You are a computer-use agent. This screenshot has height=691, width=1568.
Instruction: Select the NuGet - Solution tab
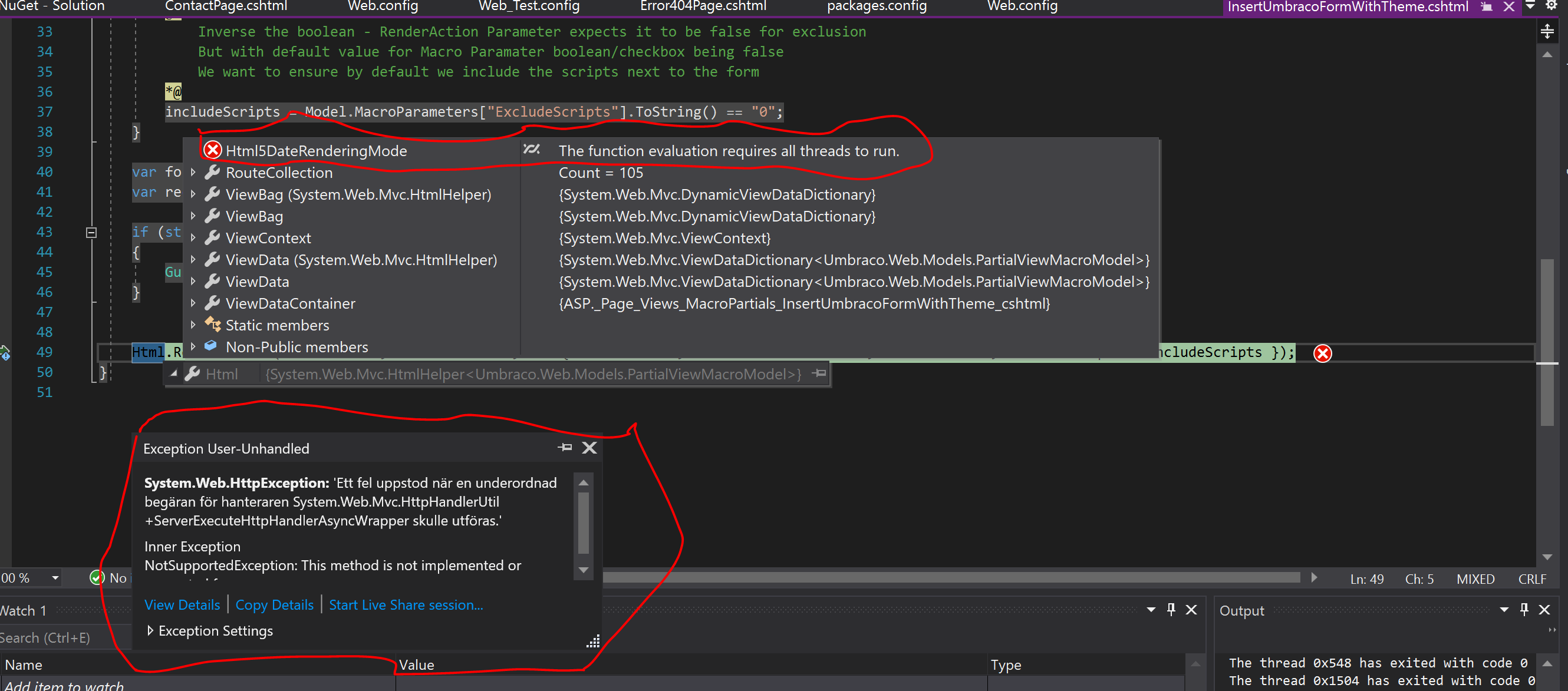tap(52, 6)
